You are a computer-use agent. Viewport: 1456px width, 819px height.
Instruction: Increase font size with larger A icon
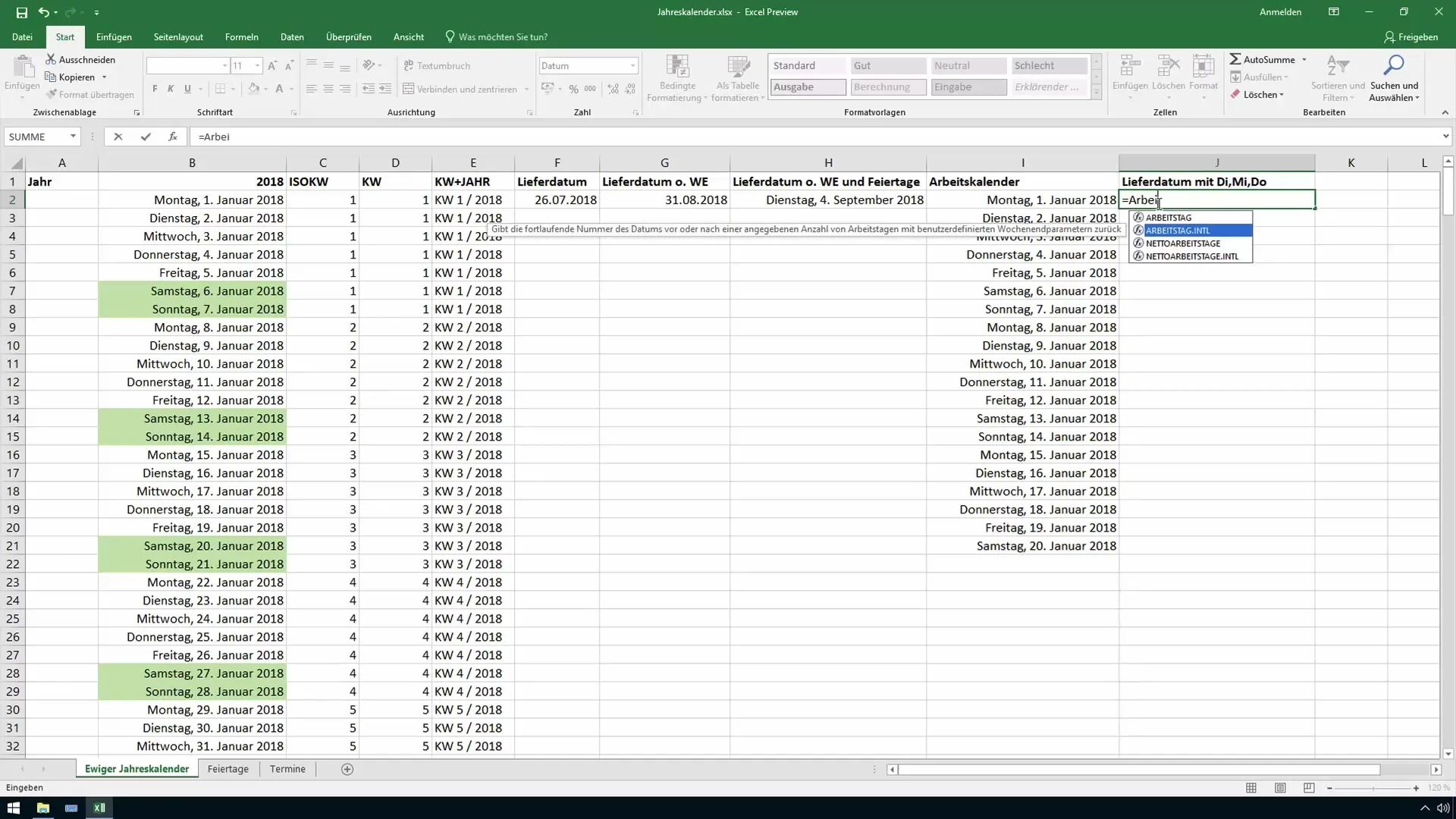tap(272, 66)
